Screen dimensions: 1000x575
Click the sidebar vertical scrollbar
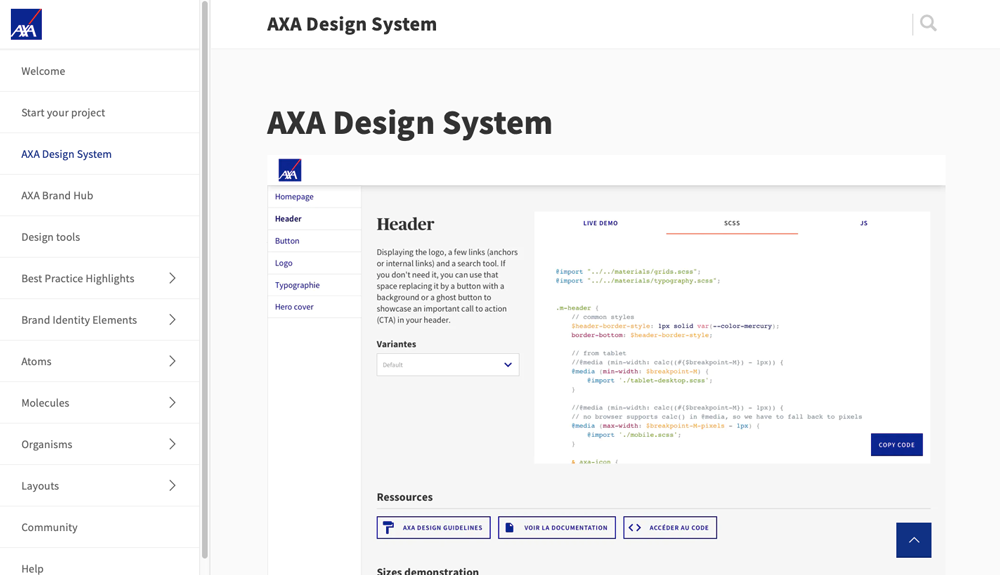[x=205, y=280]
